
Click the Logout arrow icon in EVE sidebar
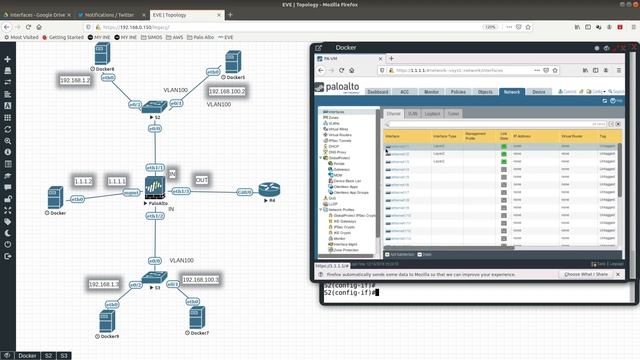(x=7, y=256)
